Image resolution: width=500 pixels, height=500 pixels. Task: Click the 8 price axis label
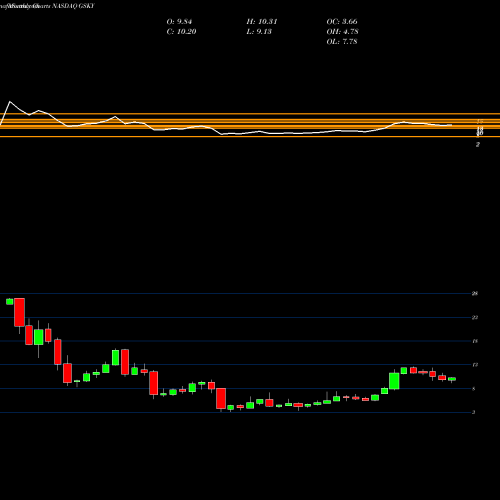(473, 389)
